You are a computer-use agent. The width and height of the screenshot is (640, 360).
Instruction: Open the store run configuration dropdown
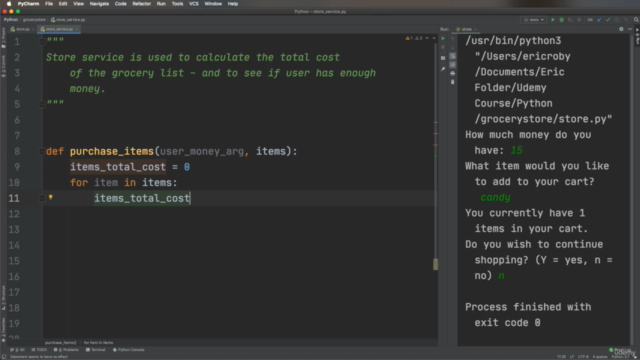click(534, 20)
